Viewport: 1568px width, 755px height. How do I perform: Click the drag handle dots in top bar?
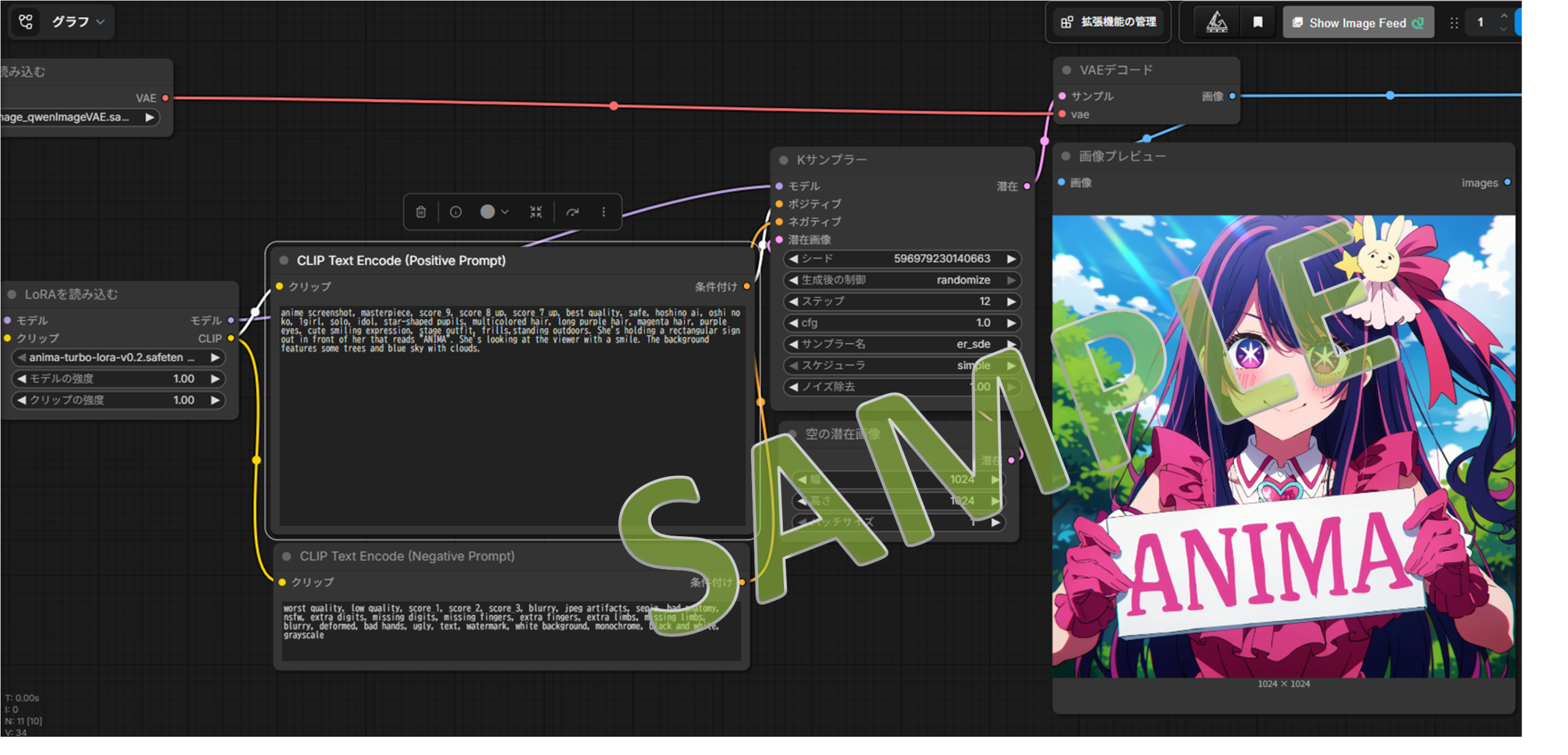pos(1453,23)
